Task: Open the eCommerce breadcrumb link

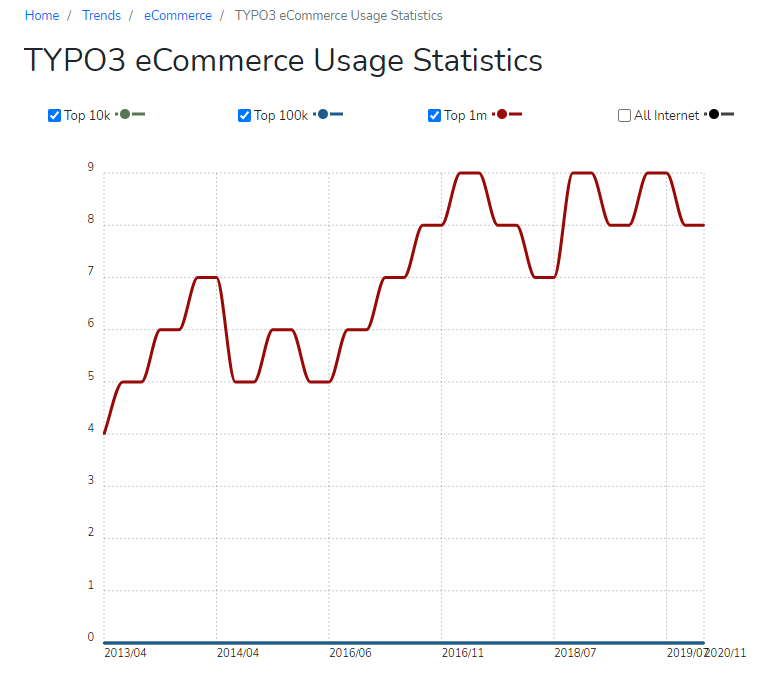Action: (178, 16)
